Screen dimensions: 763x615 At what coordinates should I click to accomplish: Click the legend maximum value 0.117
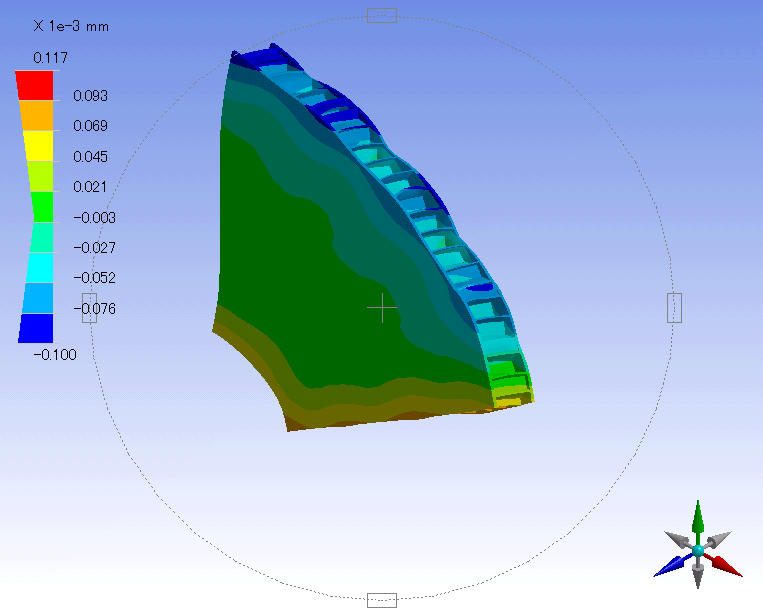tap(50, 58)
